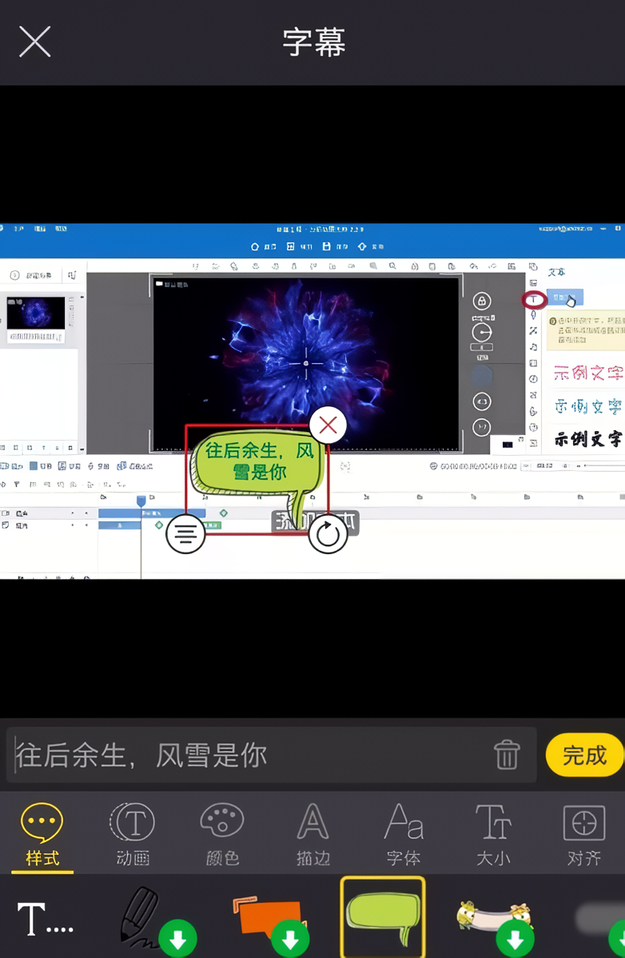Open the 对齐 alignment tab

pos(583,835)
